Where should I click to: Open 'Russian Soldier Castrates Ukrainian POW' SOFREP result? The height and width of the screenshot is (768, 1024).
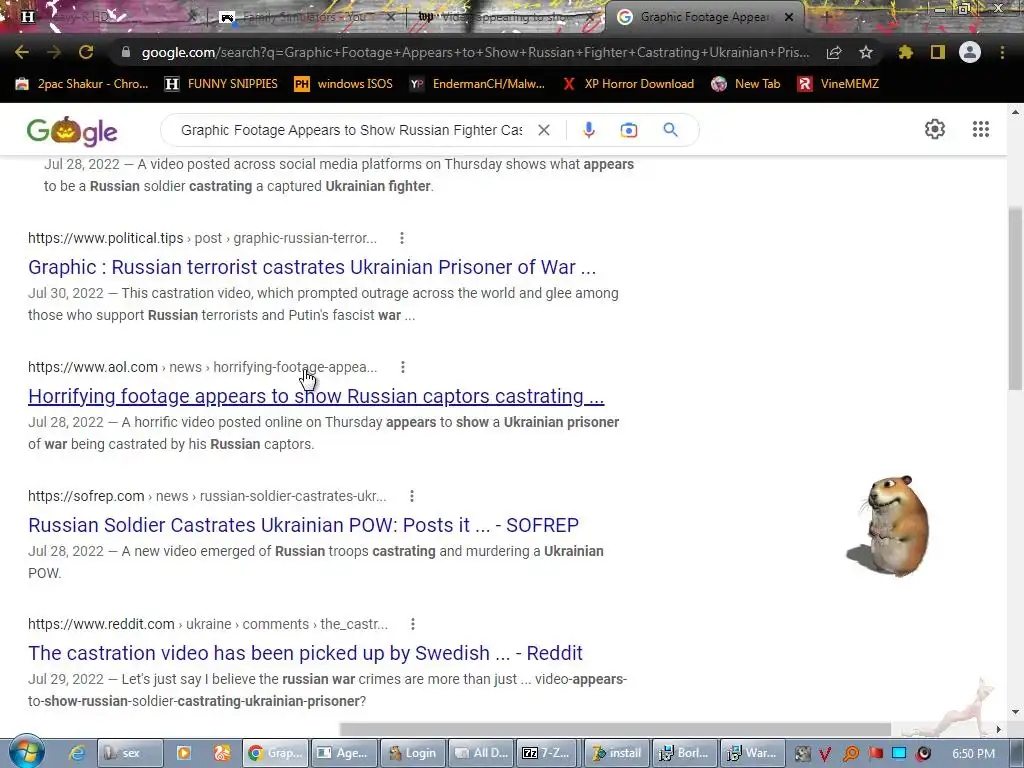tap(304, 525)
